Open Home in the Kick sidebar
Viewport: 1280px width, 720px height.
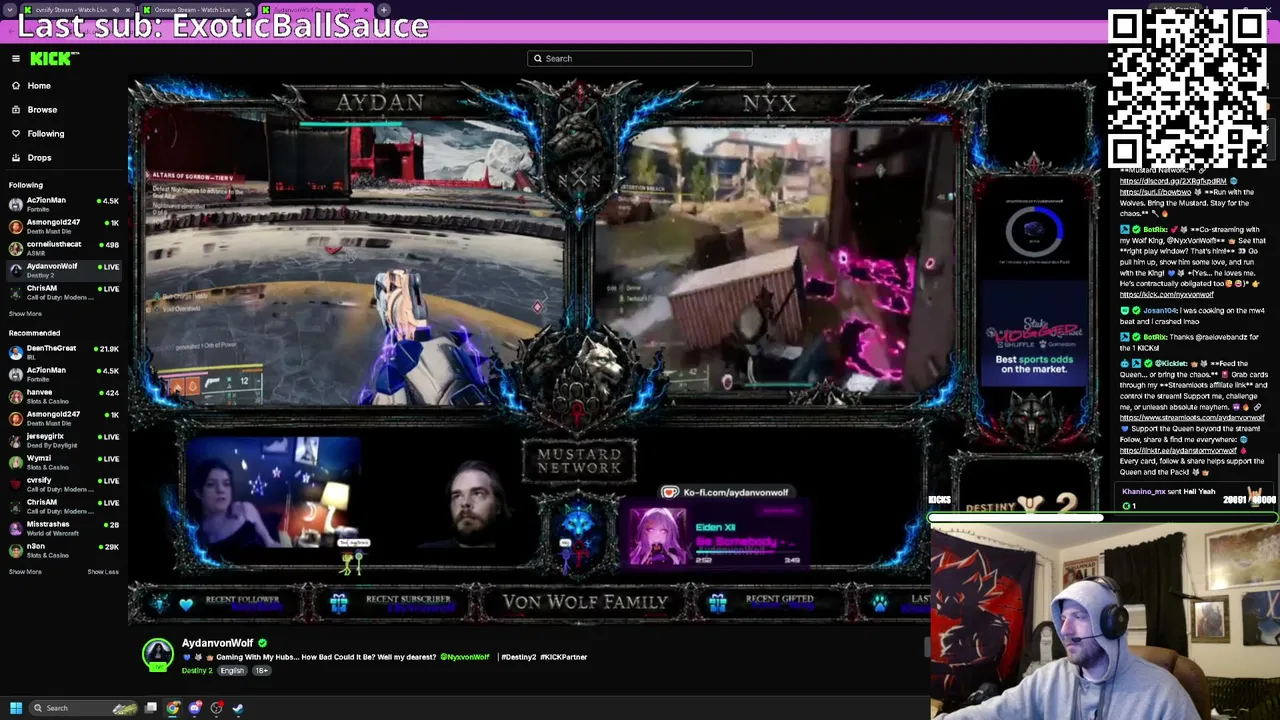coord(39,86)
